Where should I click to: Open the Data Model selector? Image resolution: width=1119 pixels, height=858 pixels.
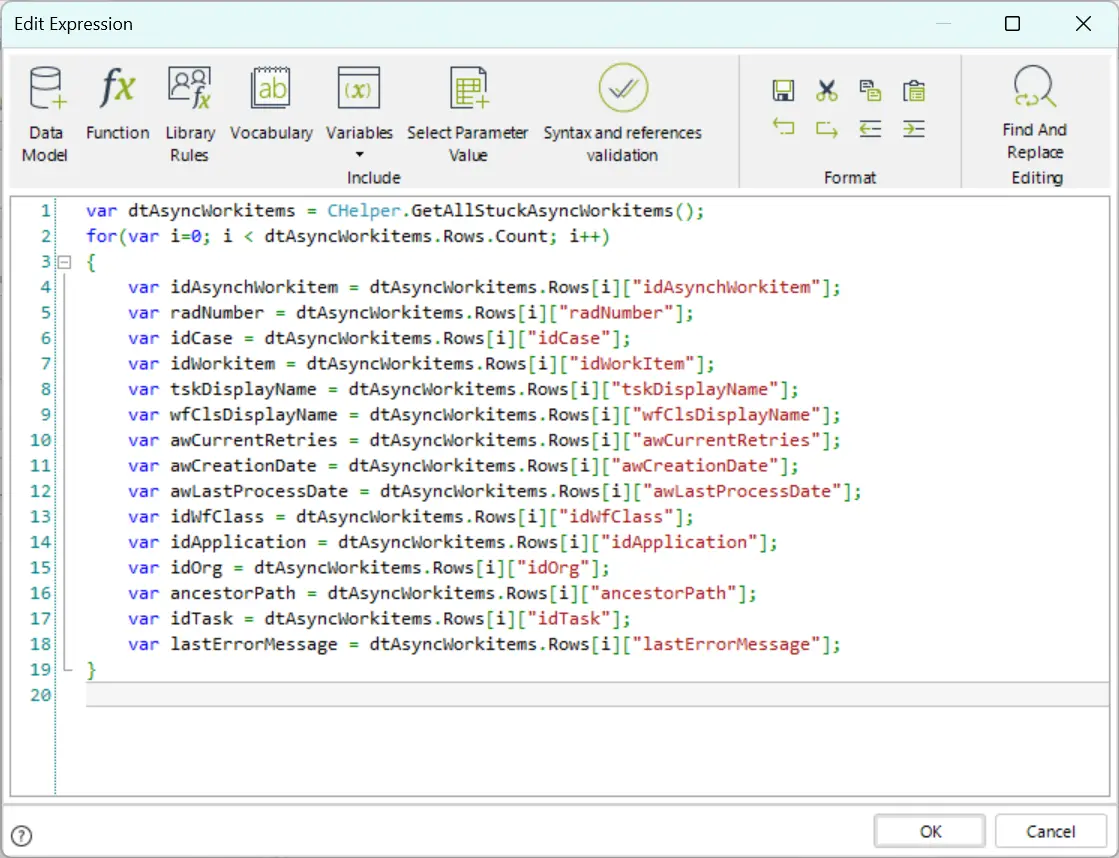[46, 114]
